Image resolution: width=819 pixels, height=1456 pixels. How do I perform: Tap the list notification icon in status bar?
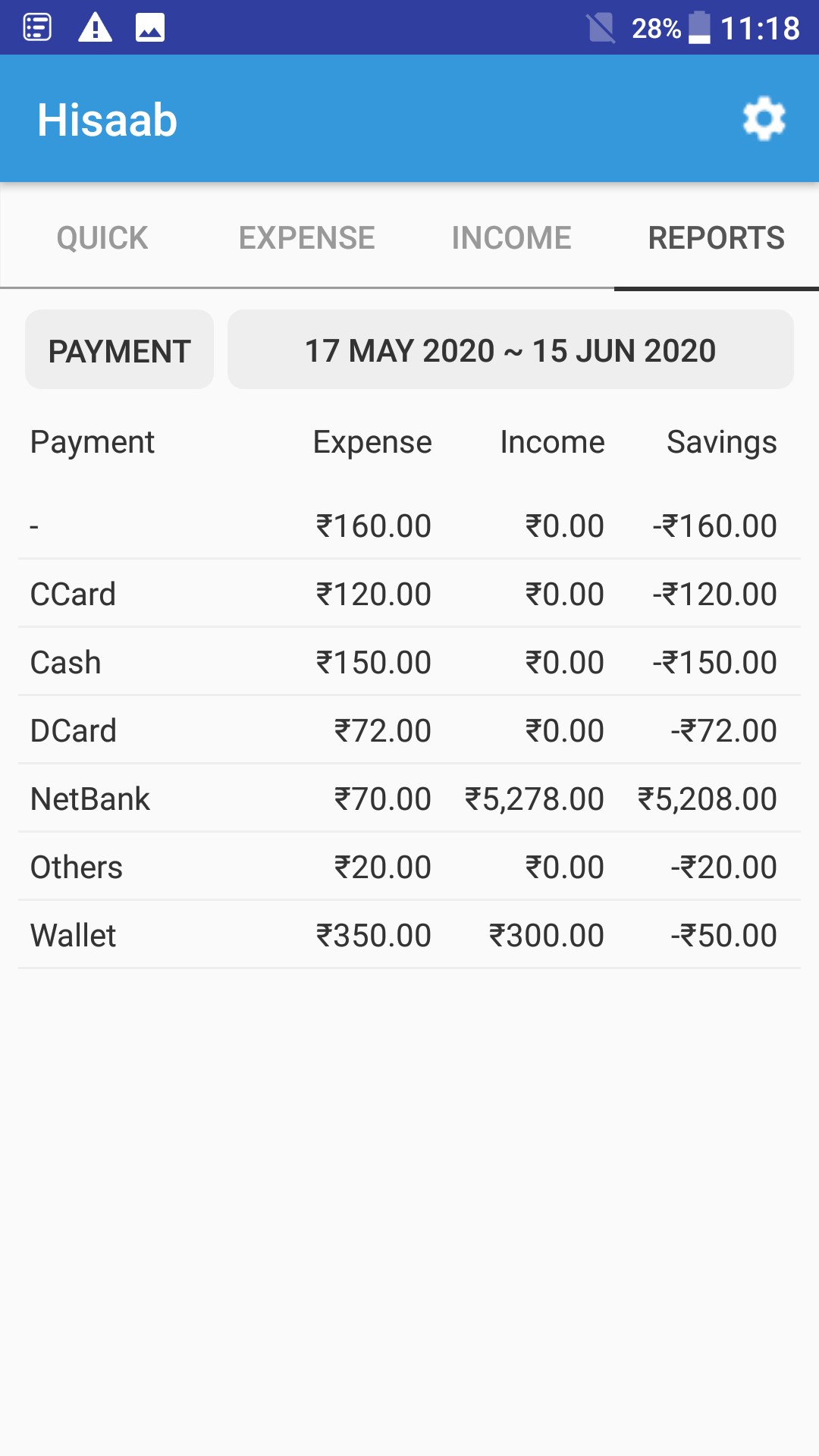(37, 28)
